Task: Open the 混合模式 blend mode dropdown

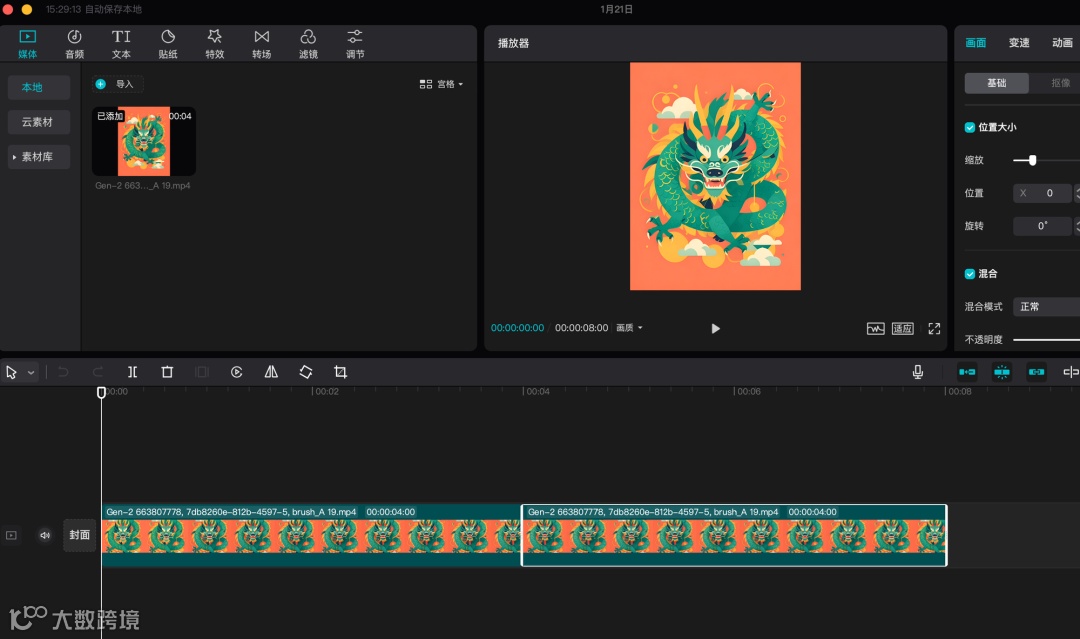Action: [x=1046, y=306]
